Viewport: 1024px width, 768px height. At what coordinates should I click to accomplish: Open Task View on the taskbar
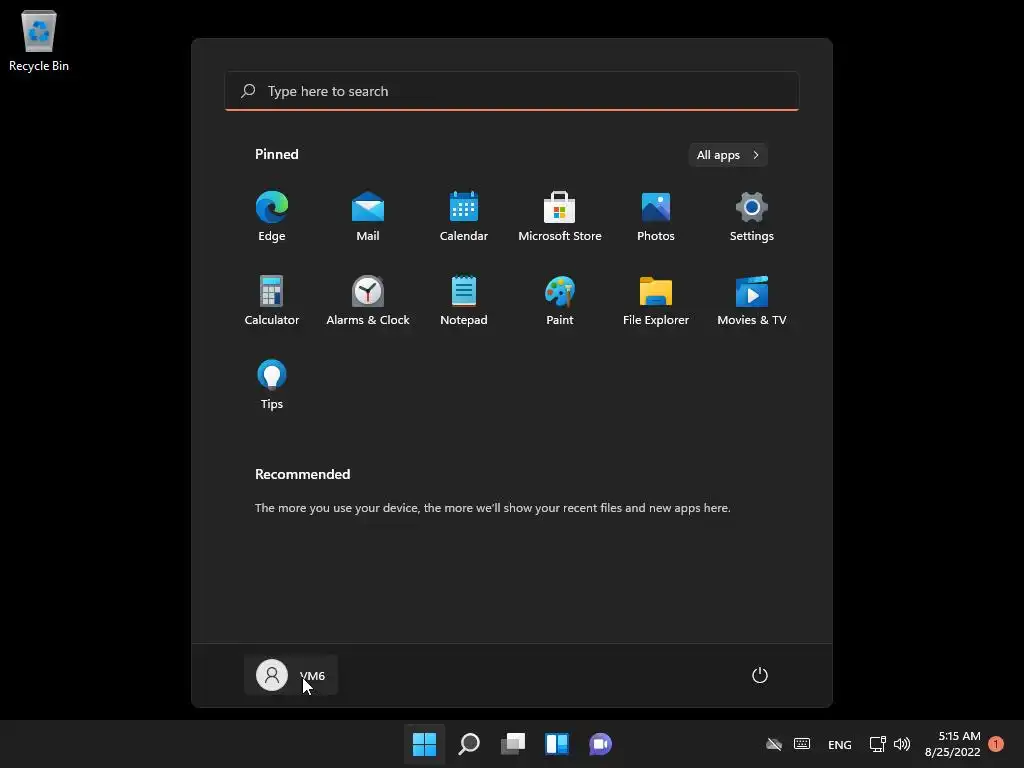(x=513, y=744)
